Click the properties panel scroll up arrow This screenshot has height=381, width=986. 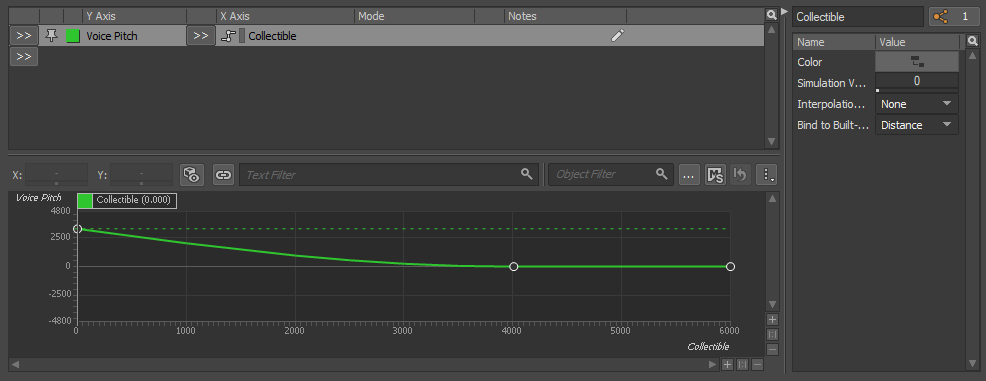[972, 56]
